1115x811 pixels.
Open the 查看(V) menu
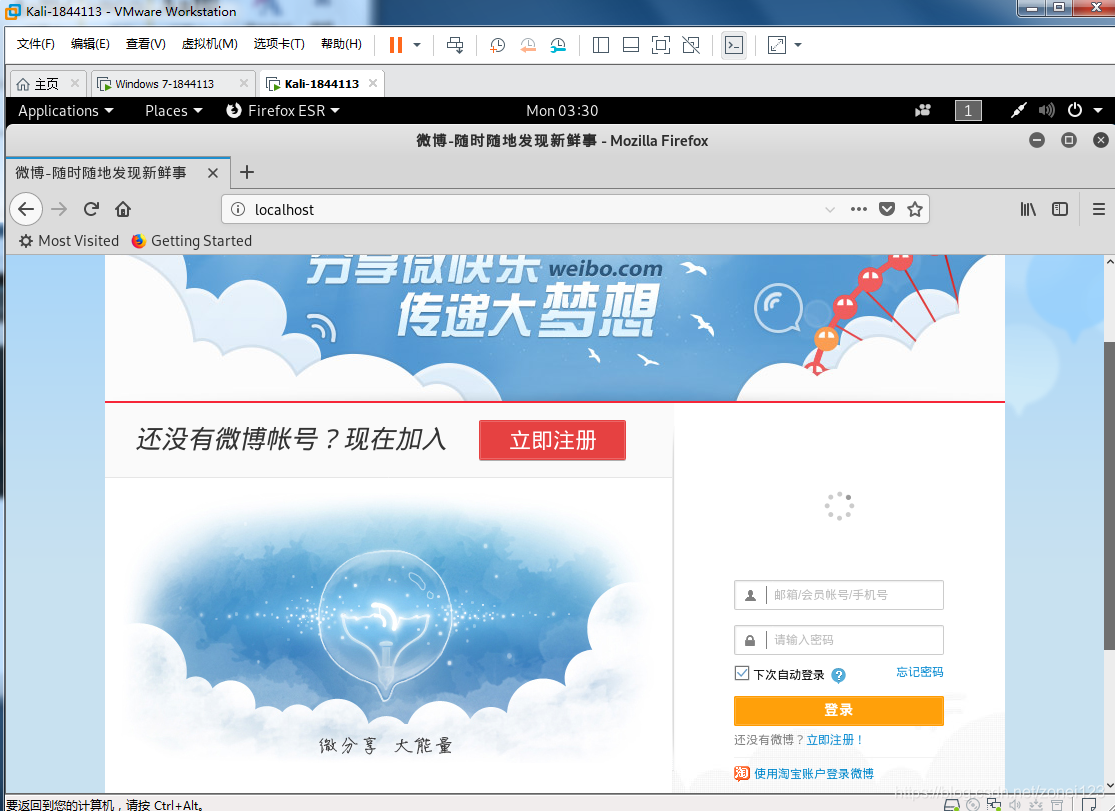pyautogui.click(x=146, y=44)
